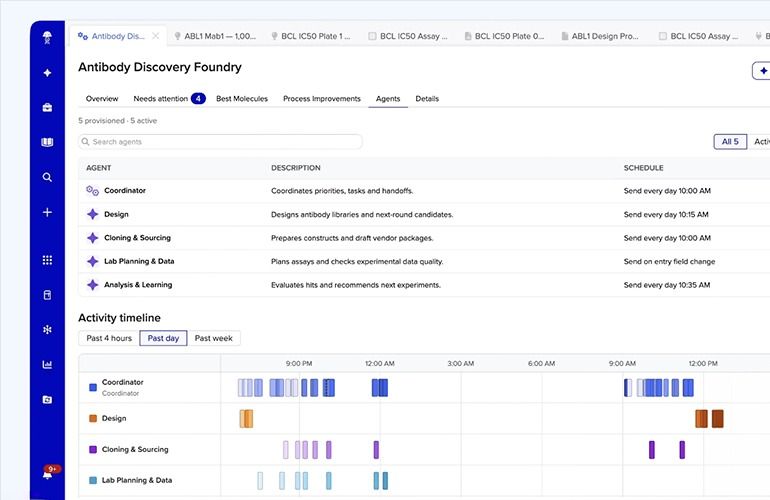Click the sparkle button at top right
The height and width of the screenshot is (500, 770).
pyautogui.click(x=763, y=71)
